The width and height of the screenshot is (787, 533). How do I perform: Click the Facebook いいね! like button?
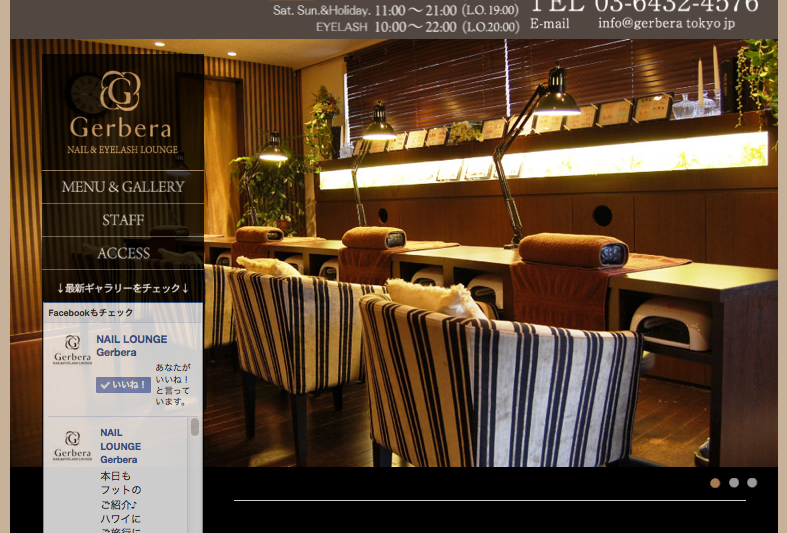pyautogui.click(x=123, y=384)
